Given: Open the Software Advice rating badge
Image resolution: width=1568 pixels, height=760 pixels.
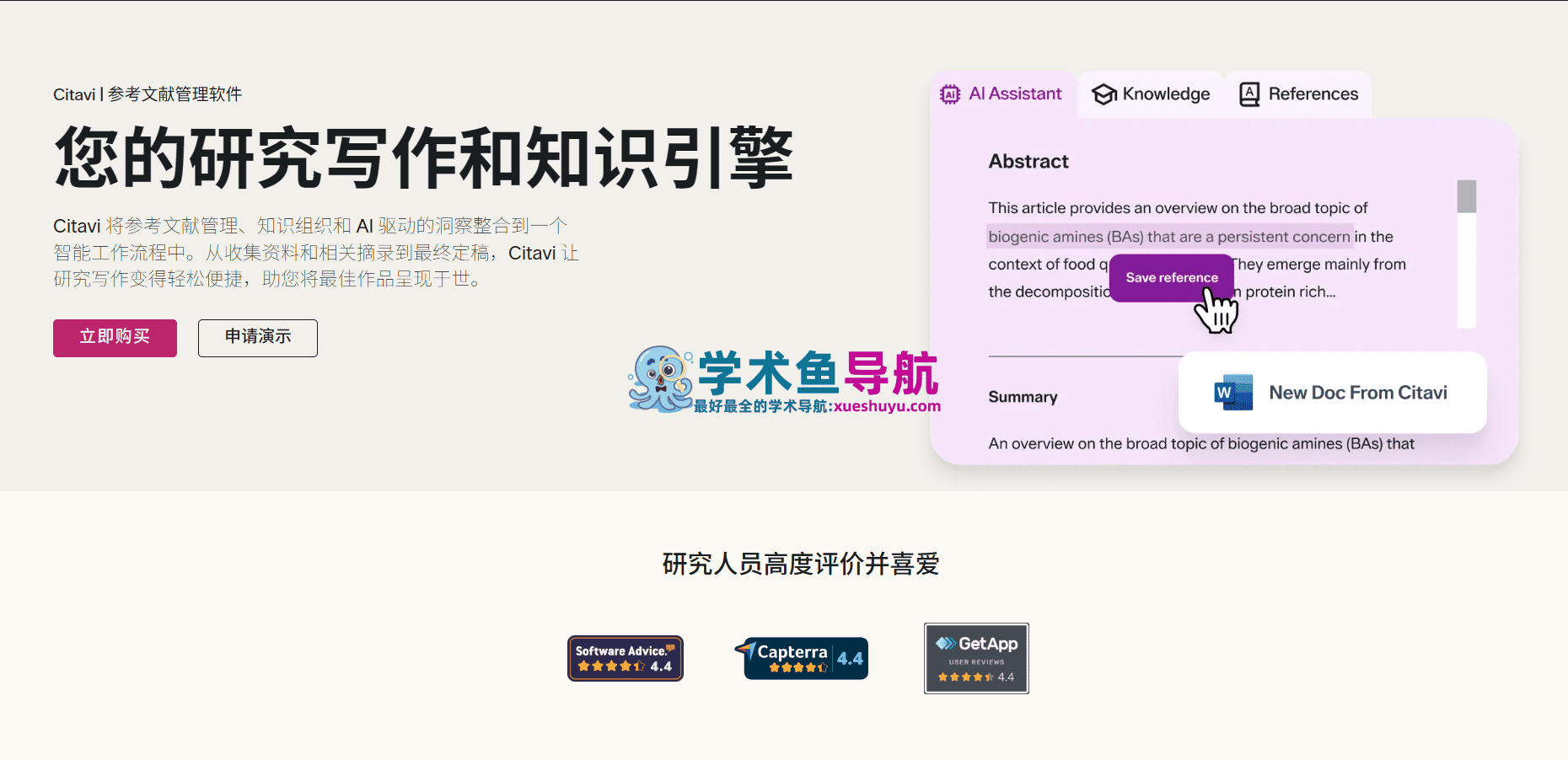Looking at the screenshot, I should tap(626, 658).
